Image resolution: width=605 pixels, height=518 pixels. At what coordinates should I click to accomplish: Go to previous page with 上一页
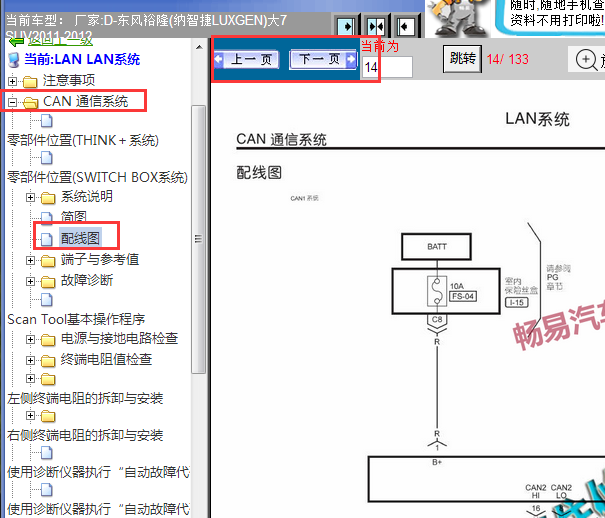tap(247, 59)
